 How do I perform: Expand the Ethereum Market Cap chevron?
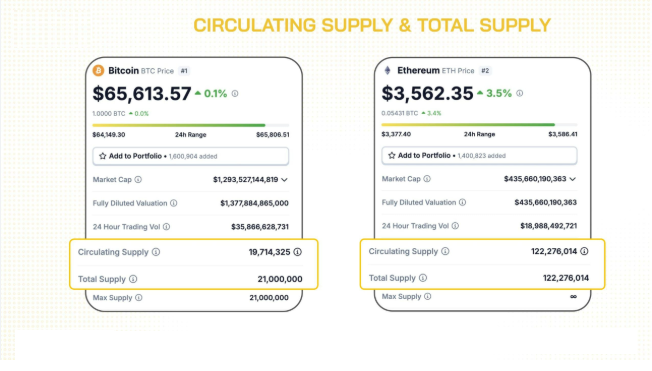573,179
